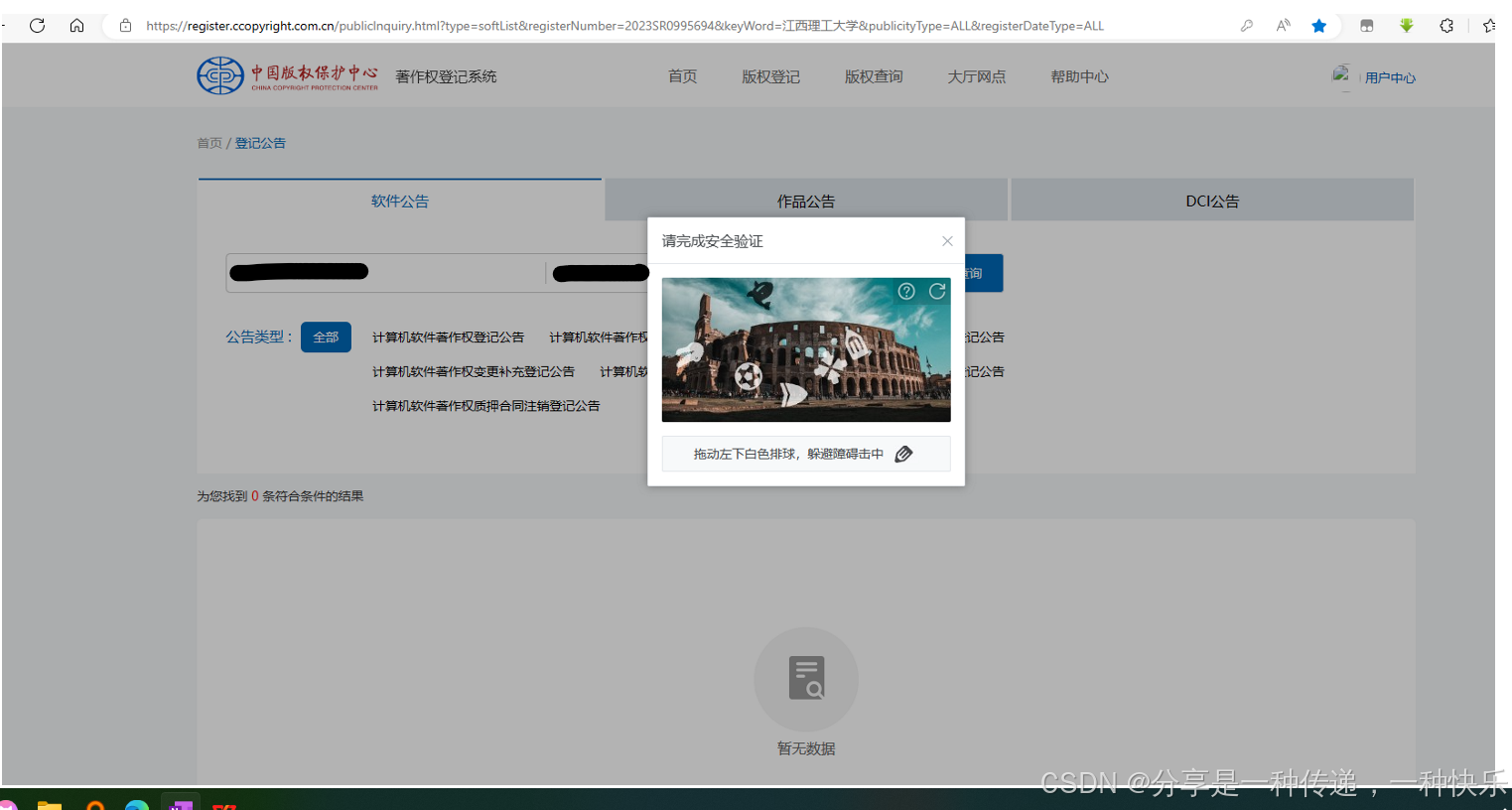Click the 暂无数据 empty-state document icon
The height and width of the screenshot is (810, 1512).
tap(806, 678)
